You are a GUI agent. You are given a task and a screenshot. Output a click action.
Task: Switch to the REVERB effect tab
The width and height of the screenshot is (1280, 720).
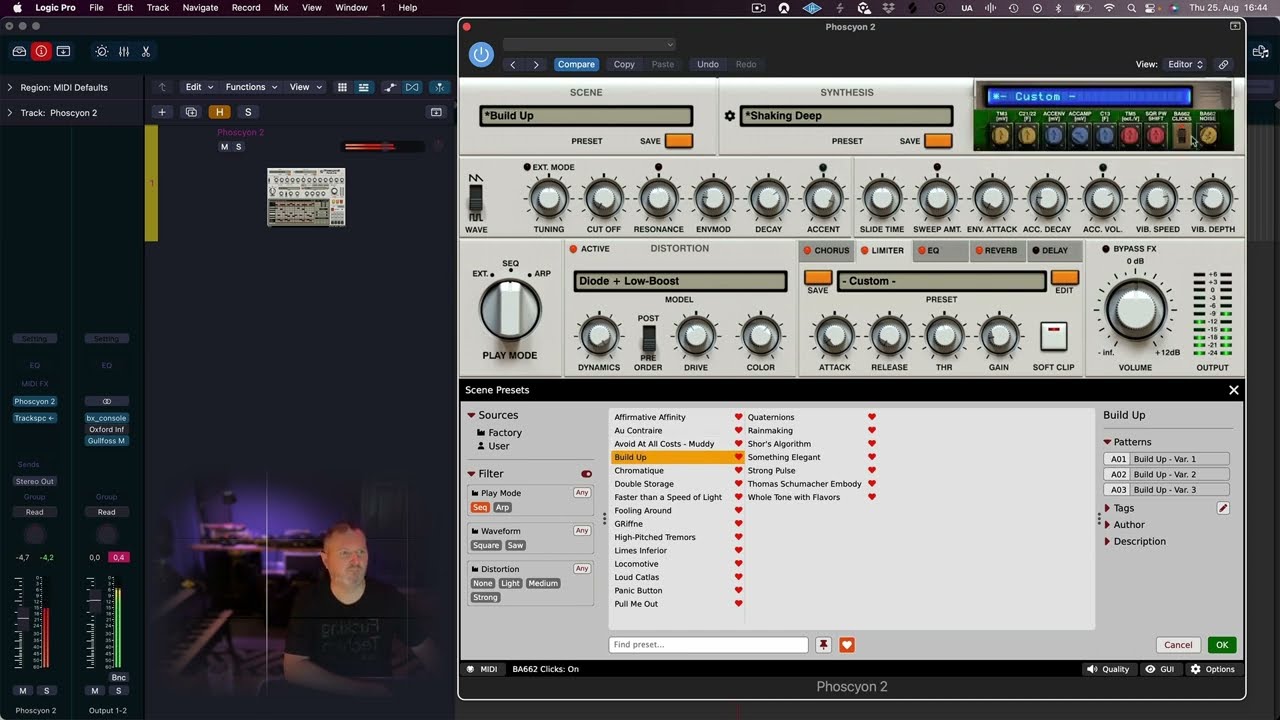click(997, 251)
